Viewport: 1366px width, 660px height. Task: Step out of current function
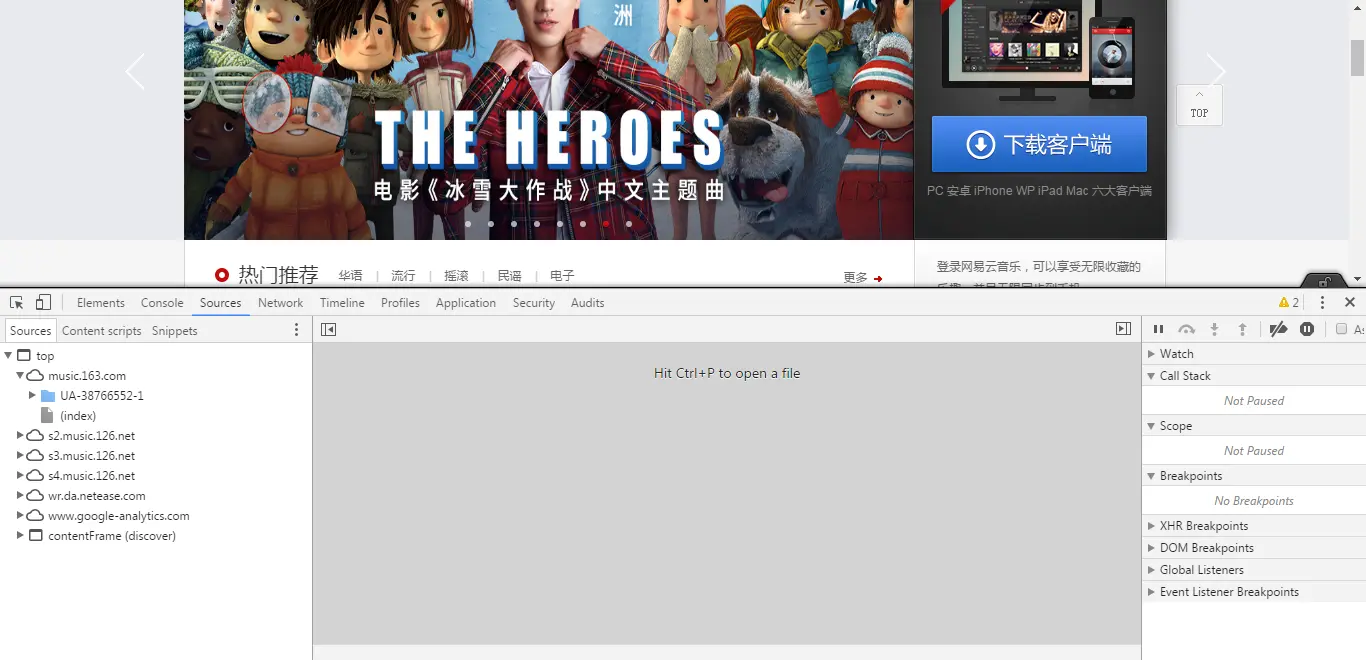(x=1242, y=329)
